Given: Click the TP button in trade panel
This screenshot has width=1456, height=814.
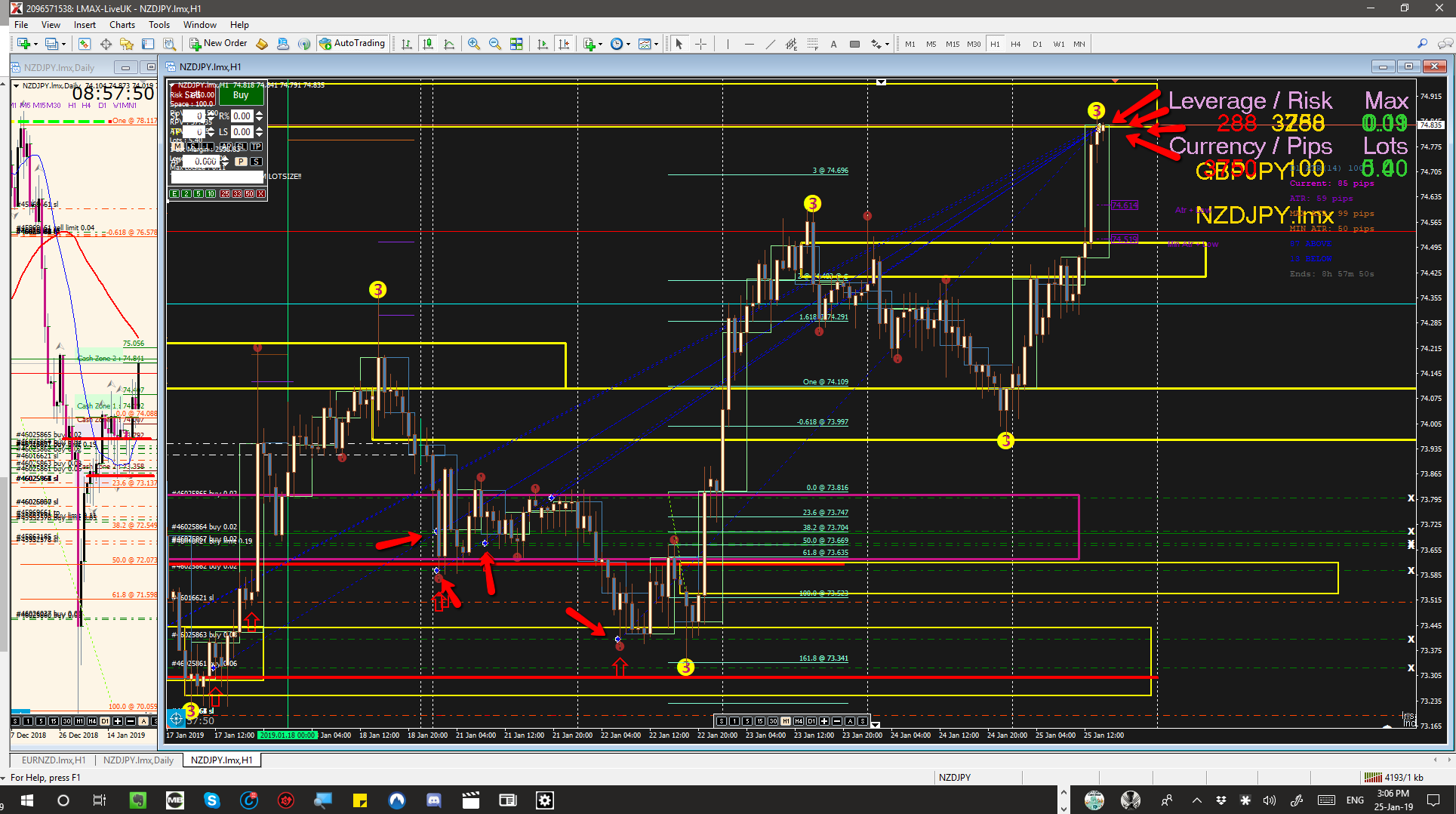Looking at the screenshot, I should tap(257, 146).
